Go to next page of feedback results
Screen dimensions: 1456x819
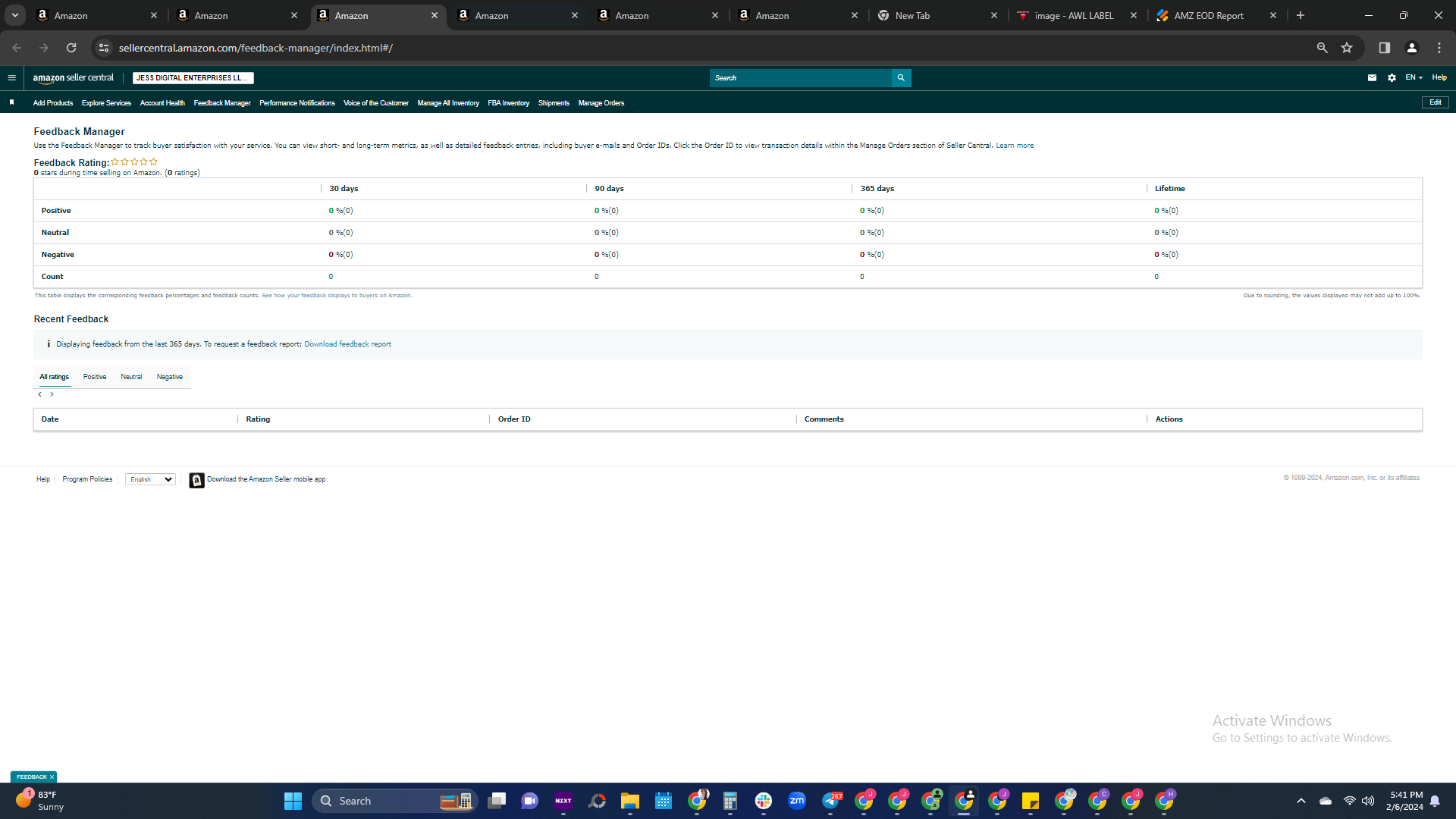coord(52,394)
